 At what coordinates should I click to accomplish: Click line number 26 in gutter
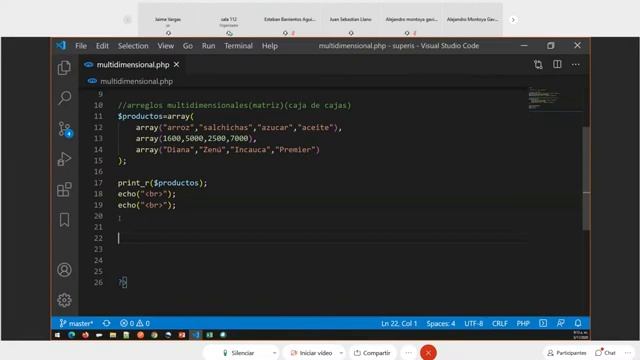pyautogui.click(x=98, y=282)
